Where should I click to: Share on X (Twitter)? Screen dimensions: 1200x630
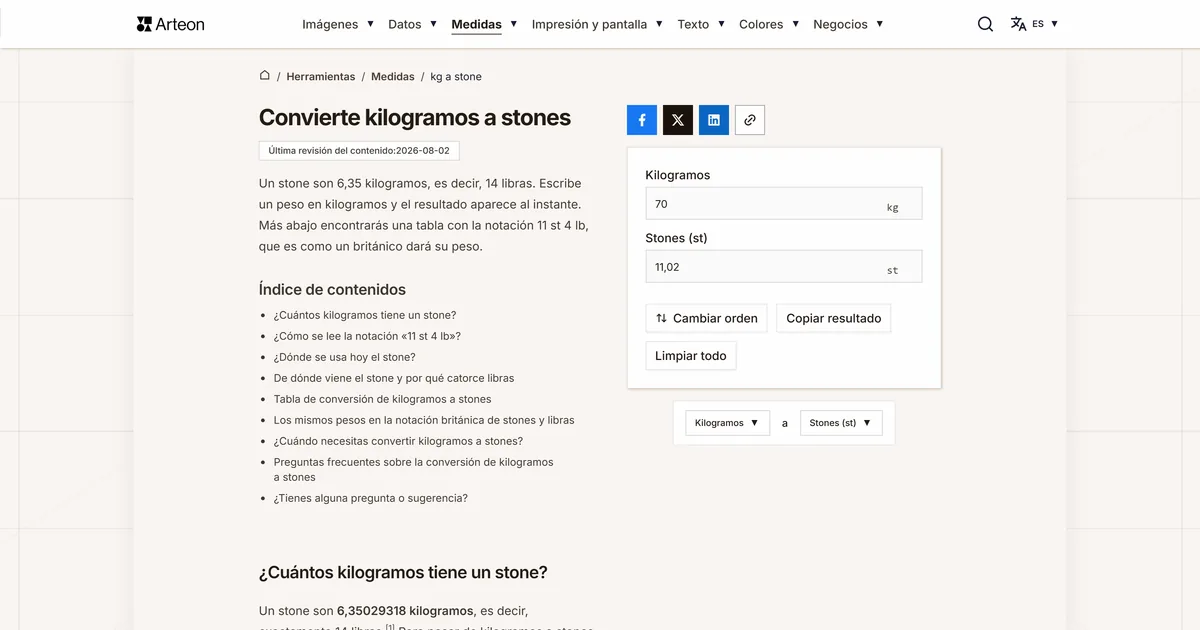point(678,120)
